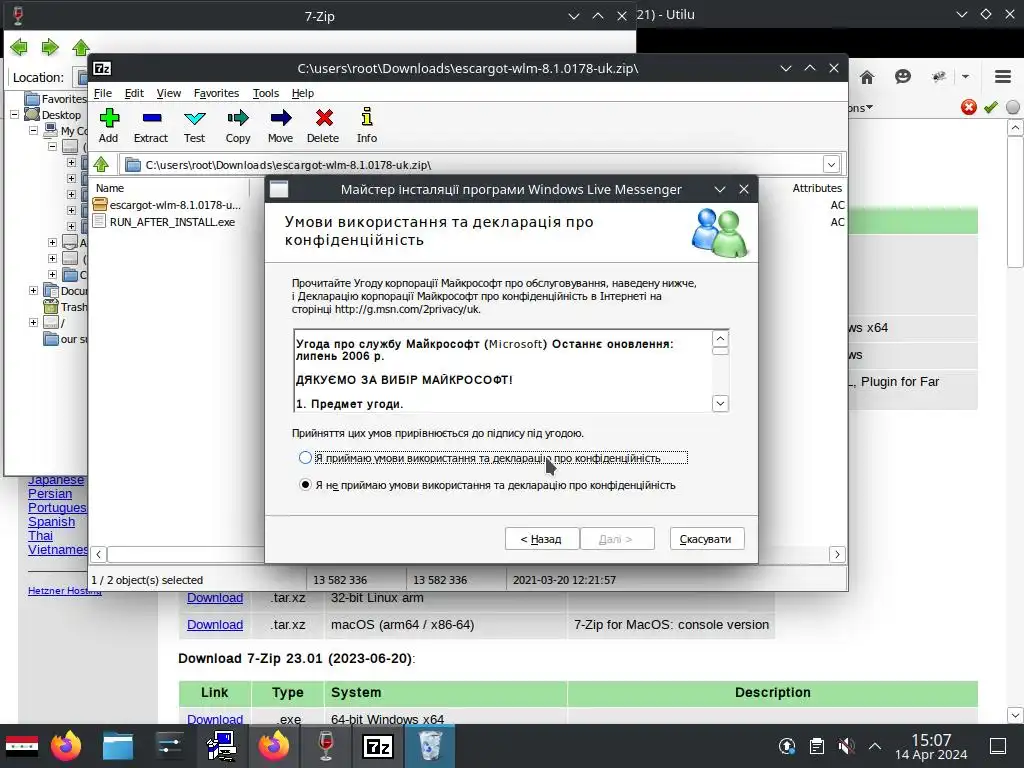
Task: Click the 7z logo icon in archive window titlebar
Action: click(x=102, y=68)
